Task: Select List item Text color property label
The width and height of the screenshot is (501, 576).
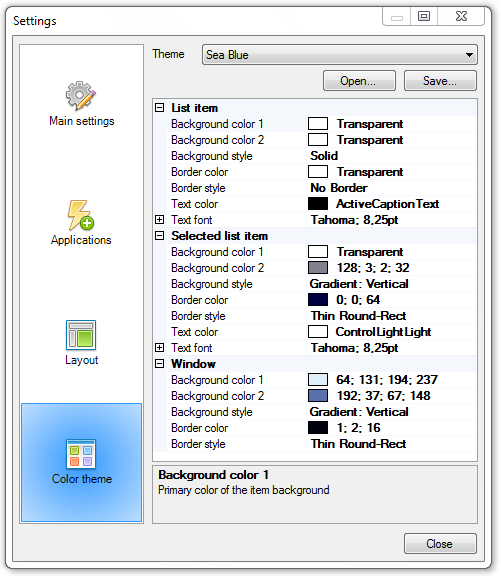Action: click(x=195, y=204)
